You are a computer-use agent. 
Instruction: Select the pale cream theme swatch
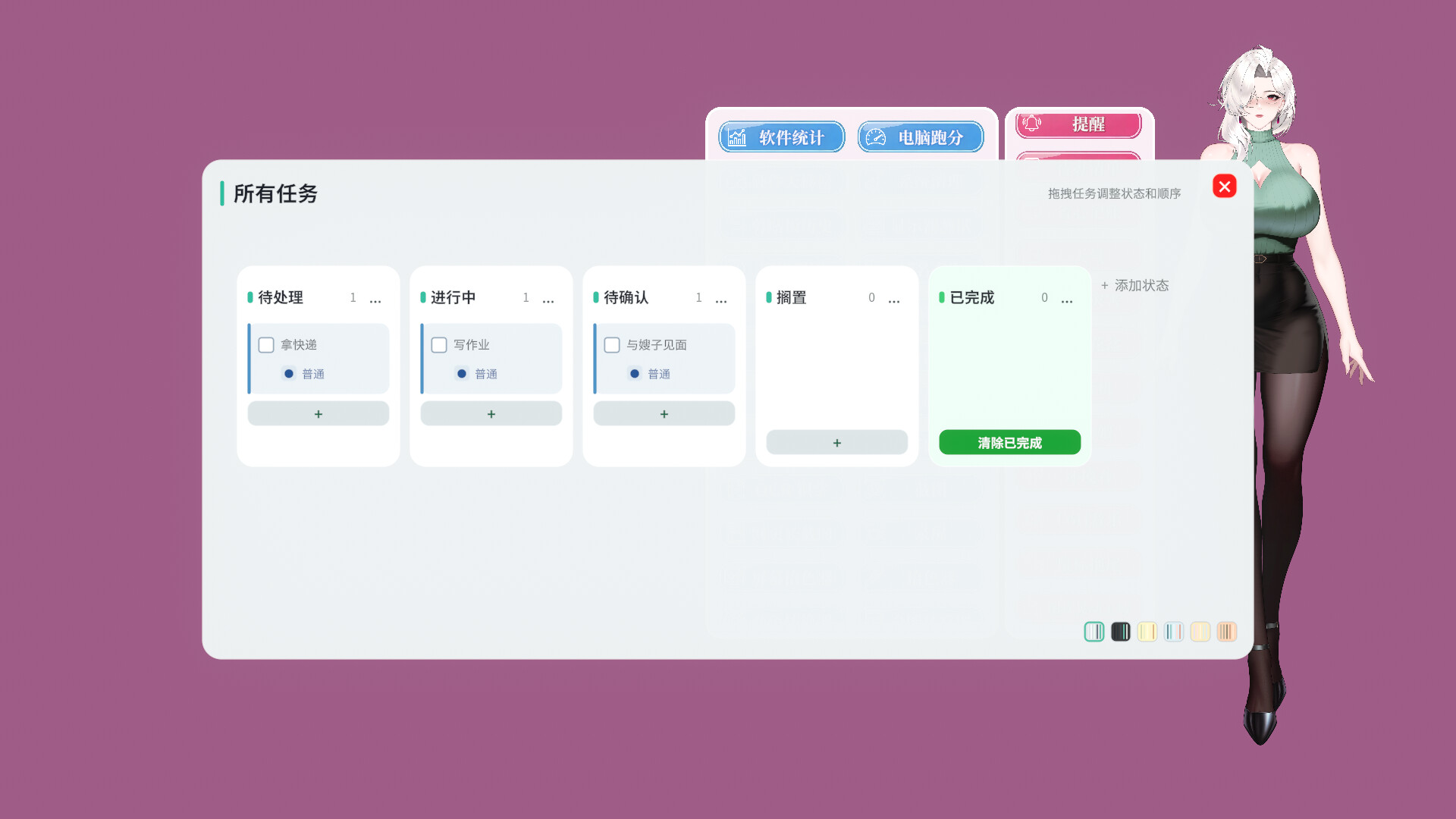(1200, 632)
